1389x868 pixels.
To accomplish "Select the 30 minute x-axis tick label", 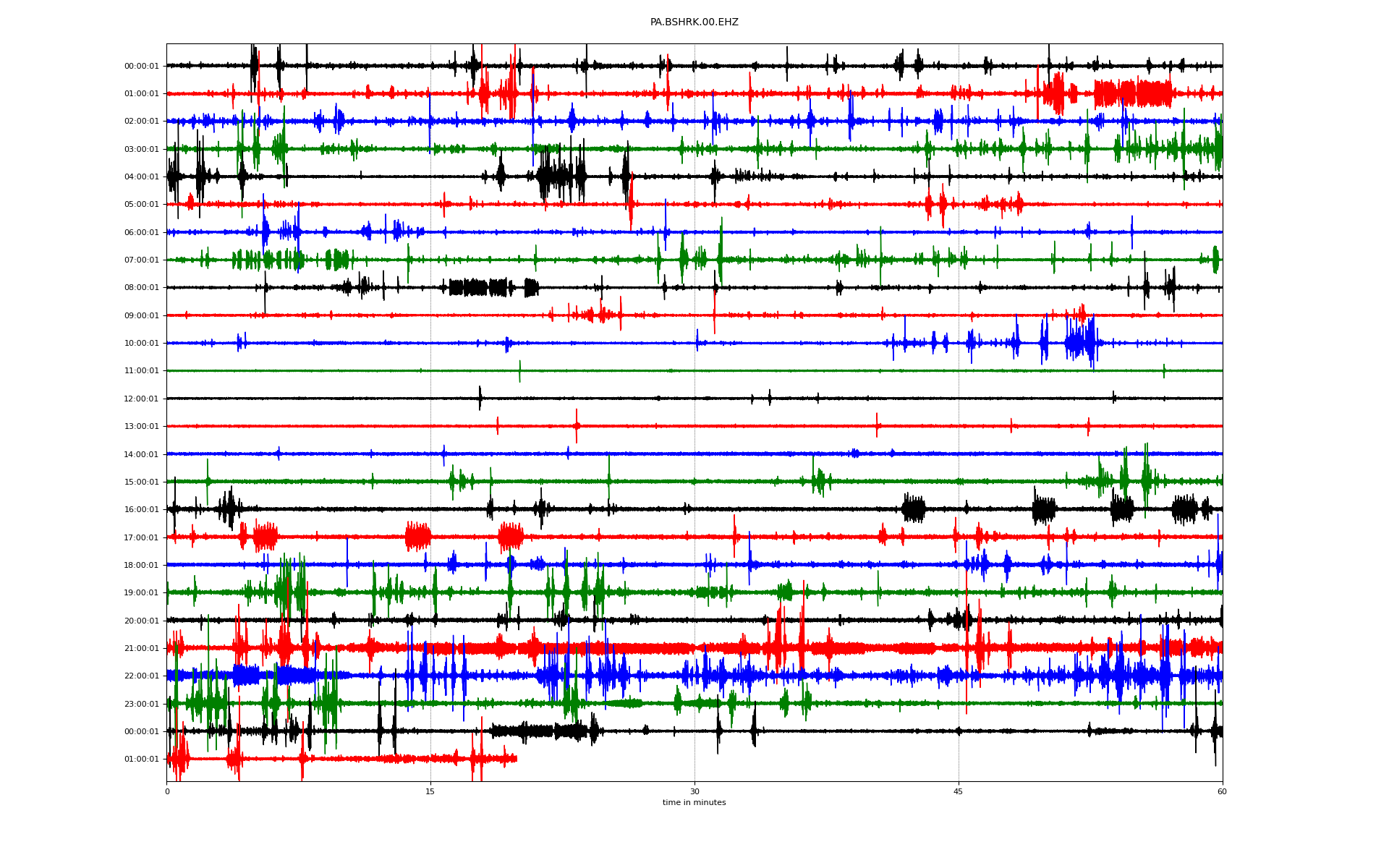I will tap(694, 791).
